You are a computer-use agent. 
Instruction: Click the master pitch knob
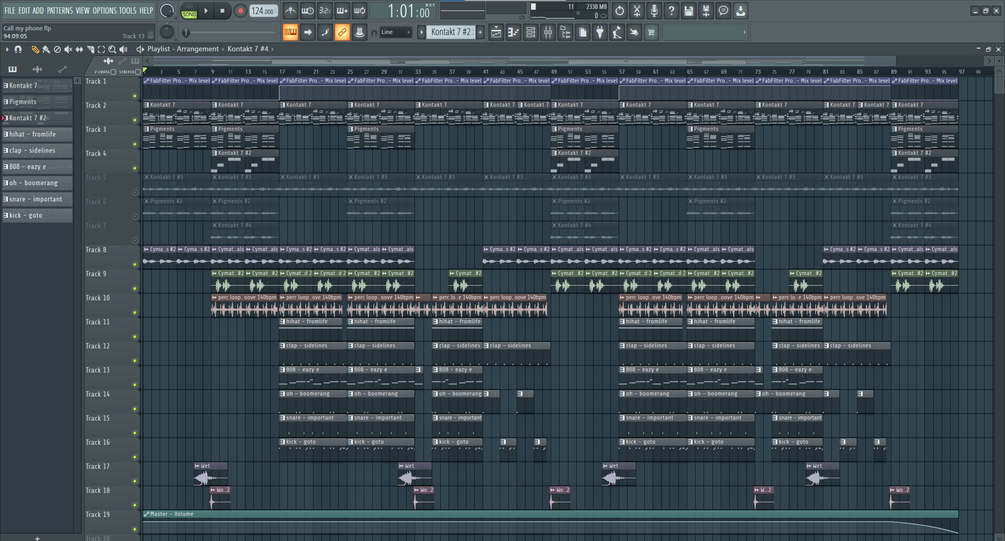[167, 31]
